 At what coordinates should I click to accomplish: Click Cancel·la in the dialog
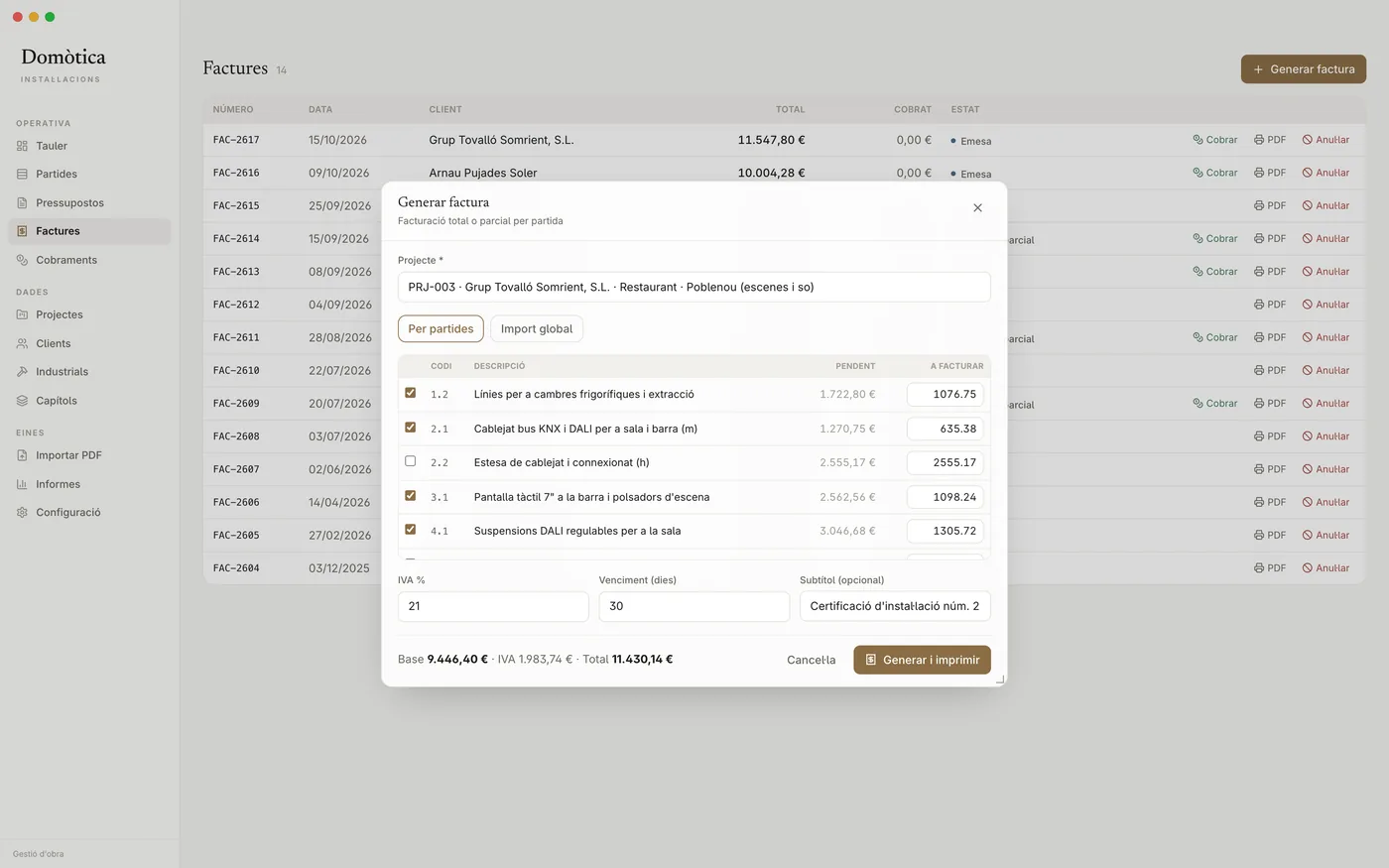[x=811, y=660]
